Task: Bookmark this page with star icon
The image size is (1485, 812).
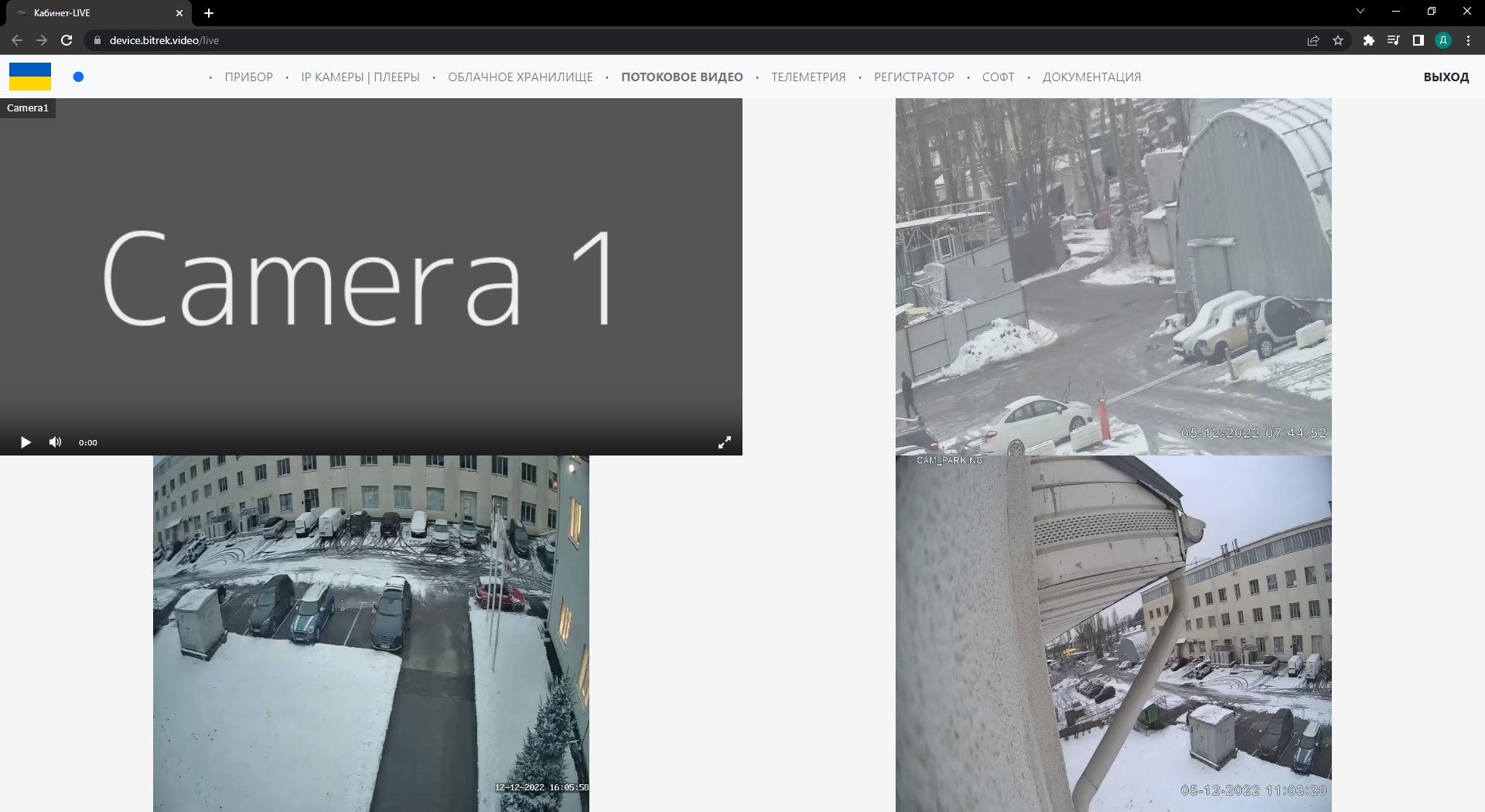Action: (1338, 40)
